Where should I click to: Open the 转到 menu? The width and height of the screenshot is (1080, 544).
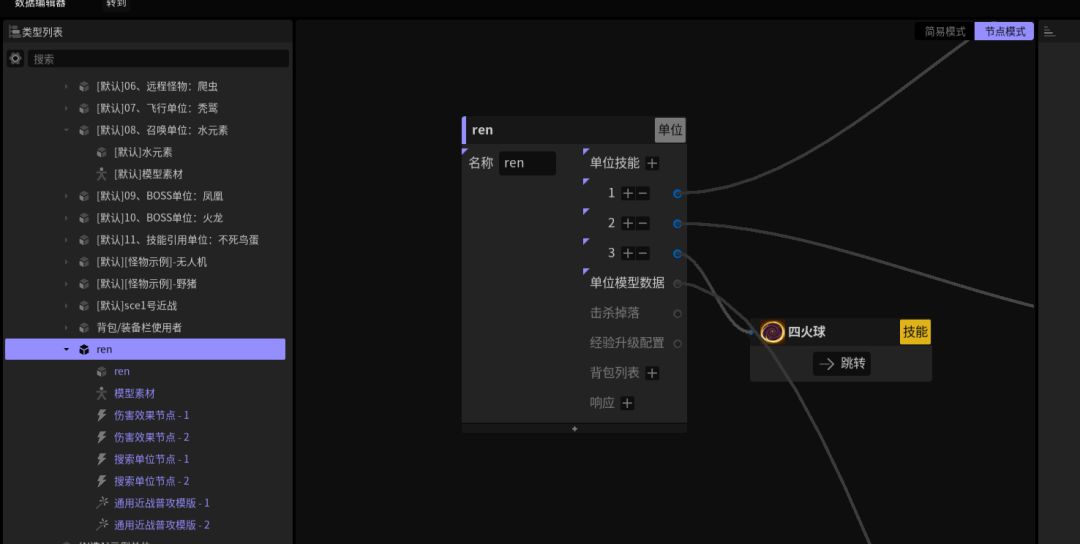tap(116, 3)
